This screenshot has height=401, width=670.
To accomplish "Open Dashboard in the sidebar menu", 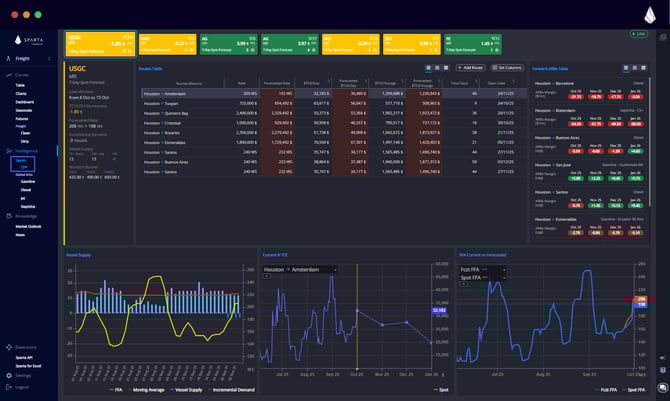I will pos(24,102).
